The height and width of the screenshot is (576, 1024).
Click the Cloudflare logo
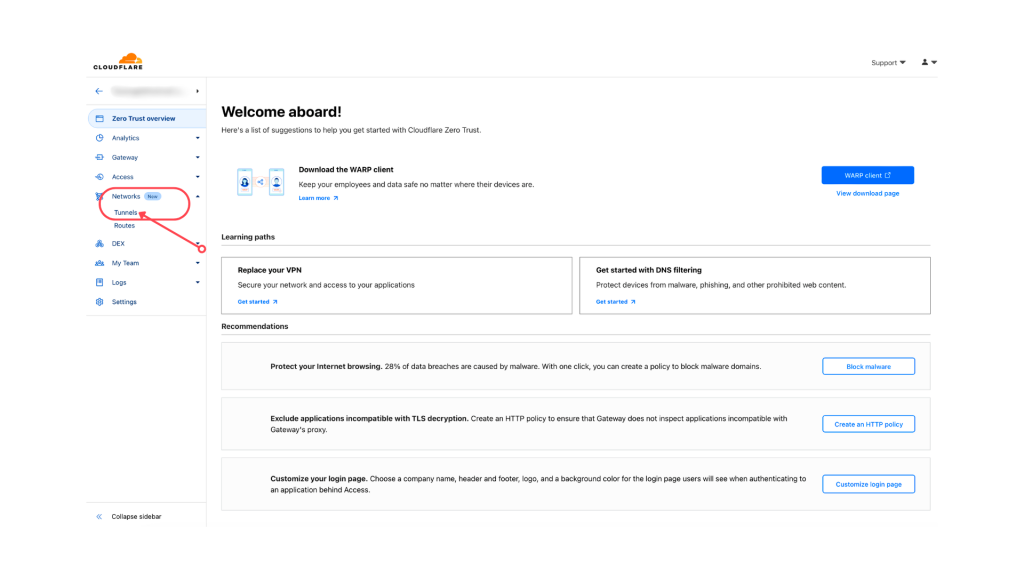coord(118,61)
